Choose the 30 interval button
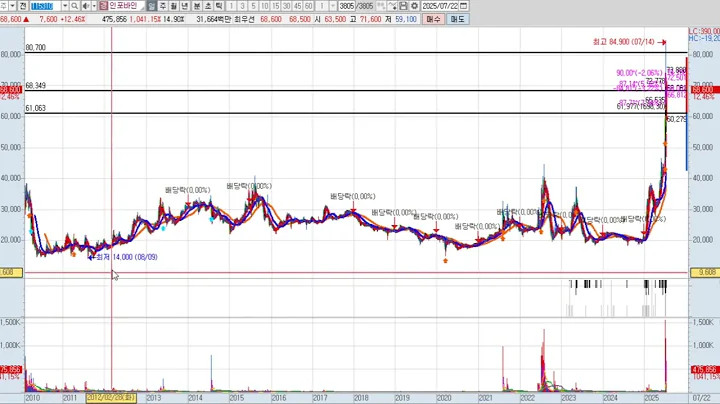Image resolution: width=720 pixels, height=404 pixels. 287,6
